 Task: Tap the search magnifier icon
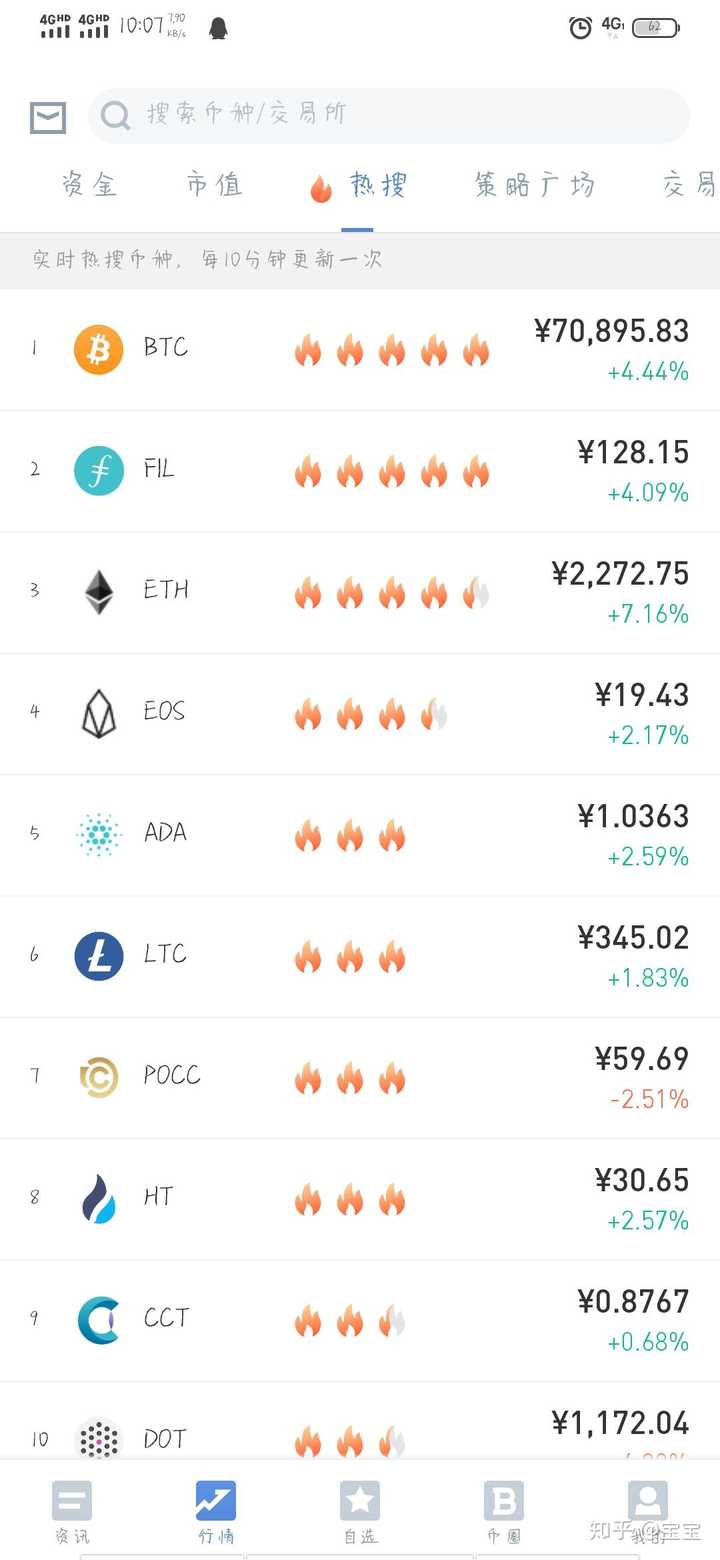click(x=115, y=116)
